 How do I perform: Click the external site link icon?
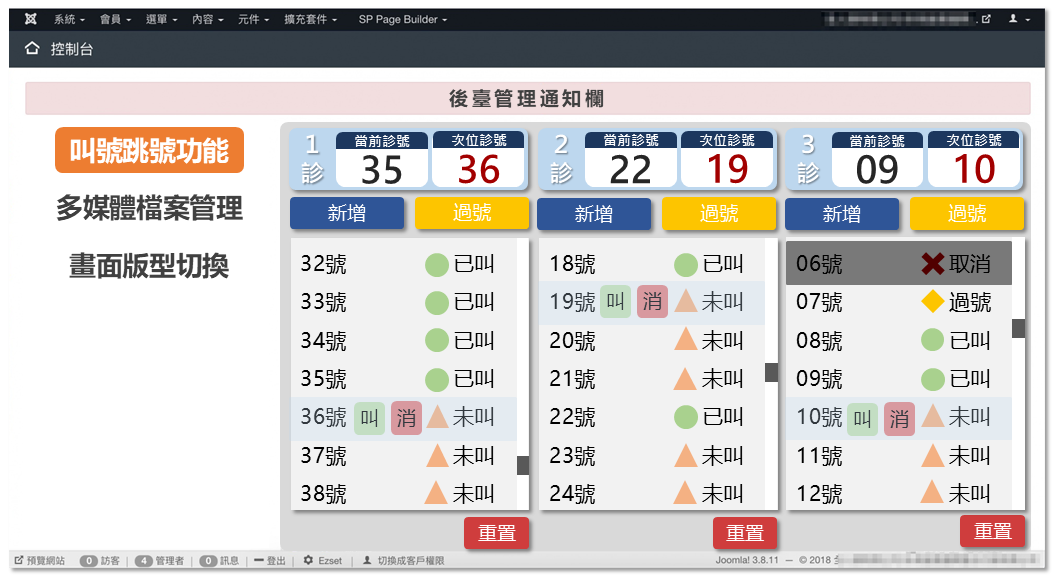[986, 20]
